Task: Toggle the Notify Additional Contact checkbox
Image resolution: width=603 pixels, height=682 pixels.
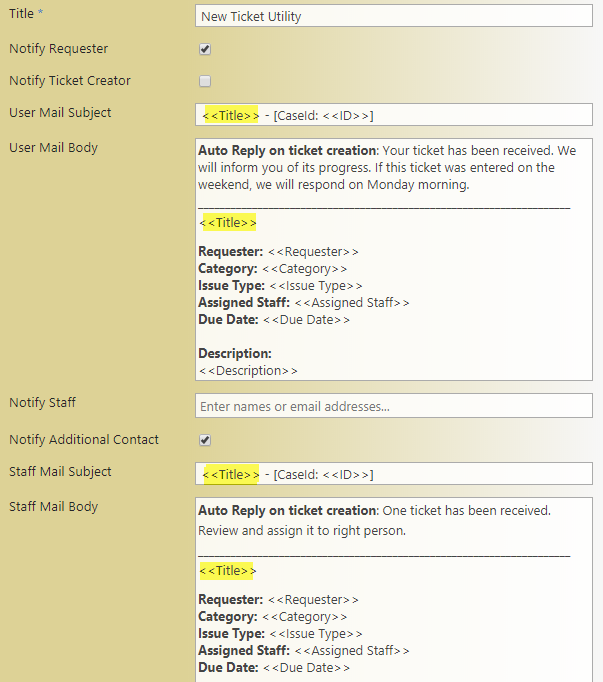Action: (205, 440)
